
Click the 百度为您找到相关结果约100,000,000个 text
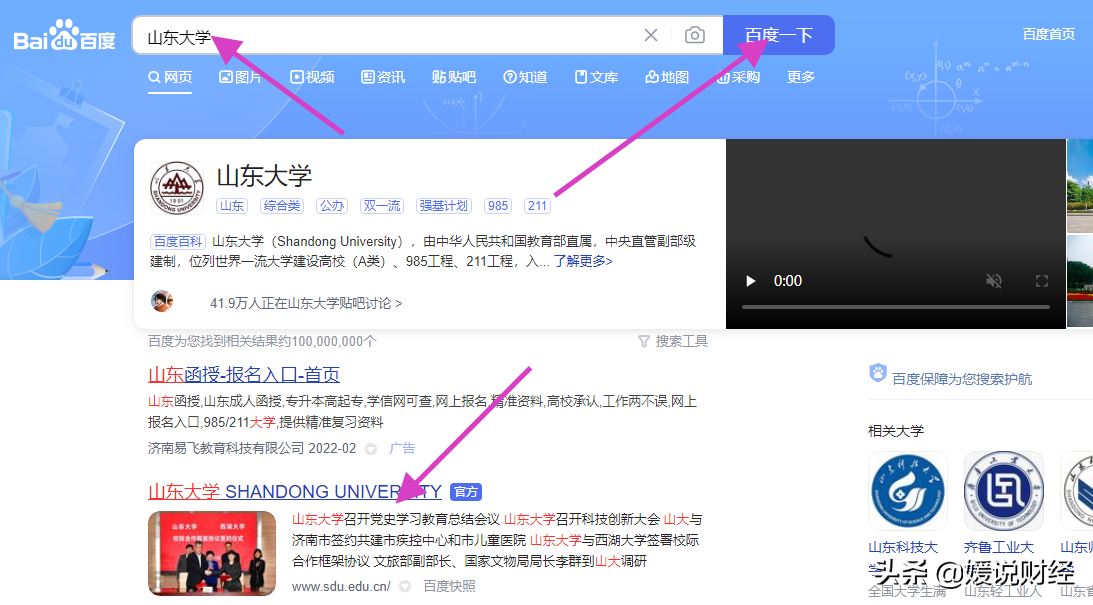(x=262, y=342)
